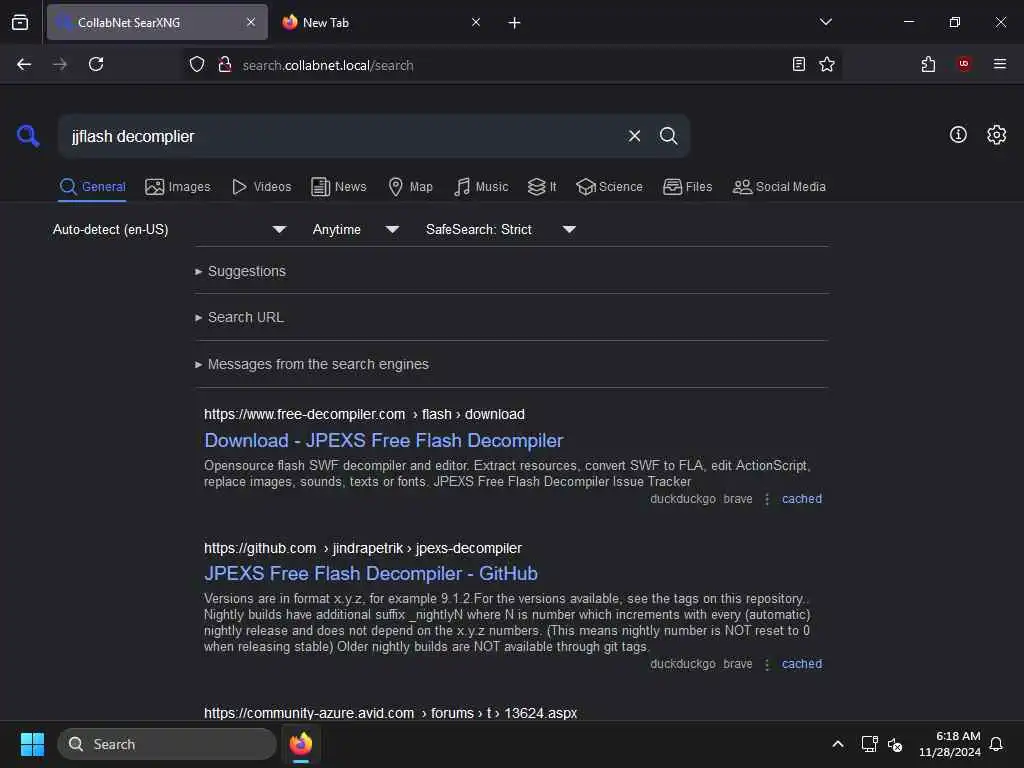This screenshot has width=1024, height=768.
Task: Select the Social Media search category
Action: [779, 187]
